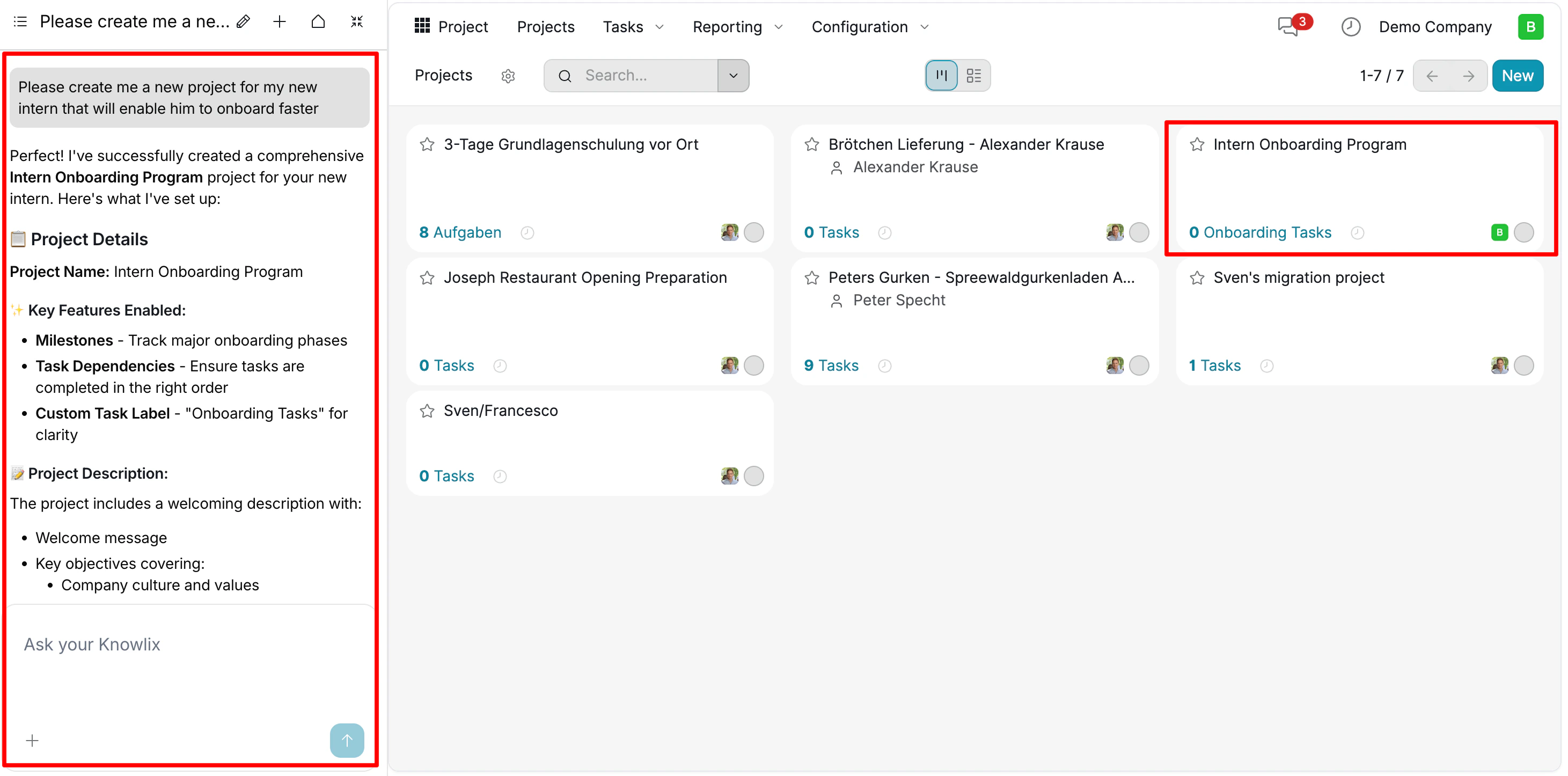Mark Sven's migration project as favorite

(x=1197, y=277)
